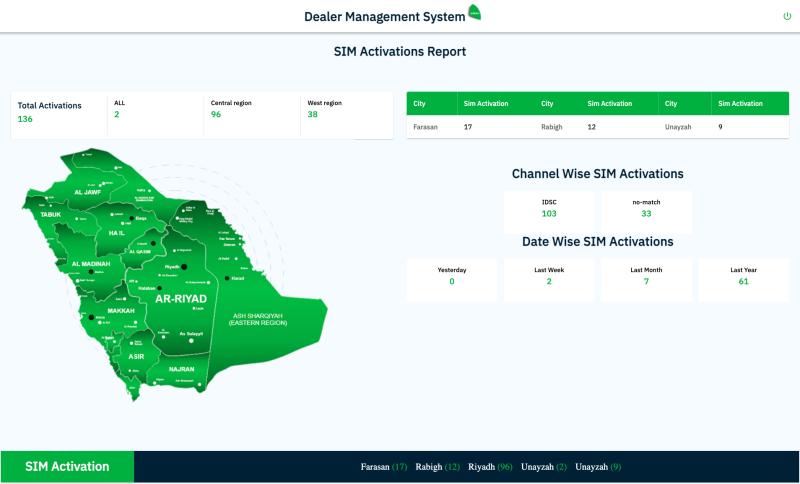Select the Last Week date card
The width and height of the screenshot is (800, 484).
click(548, 276)
